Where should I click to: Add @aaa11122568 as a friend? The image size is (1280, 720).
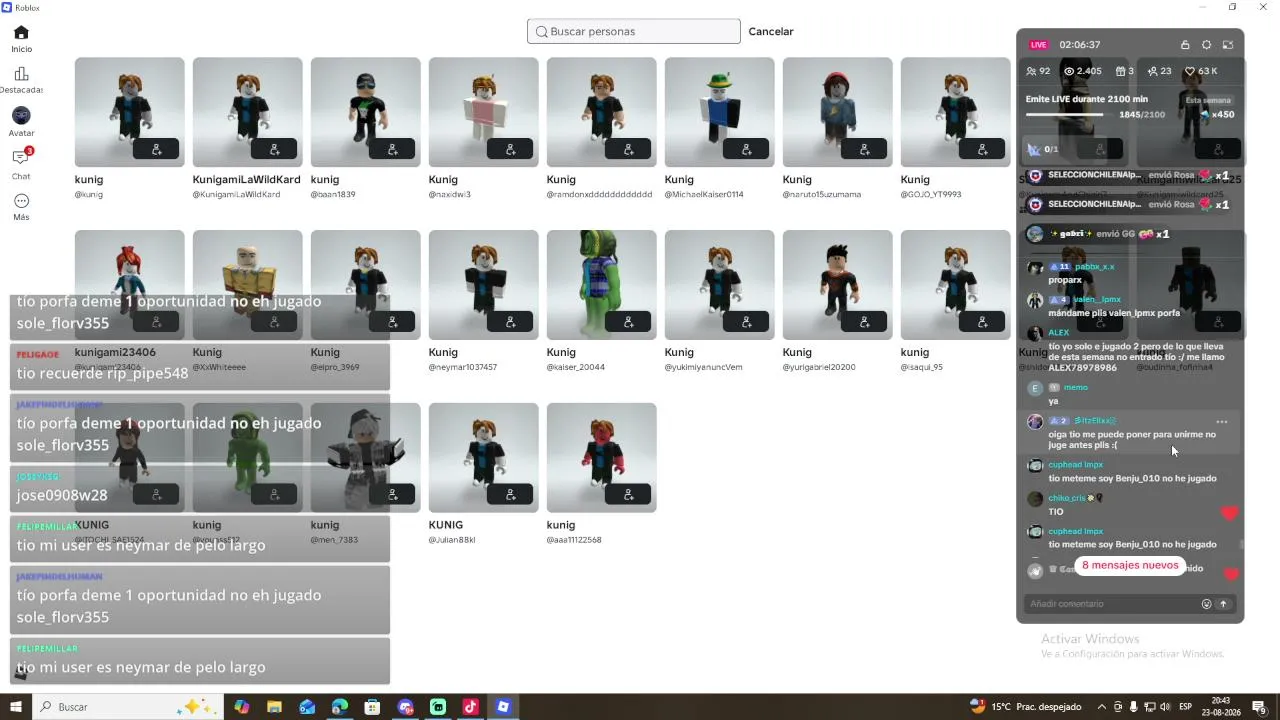629,494
